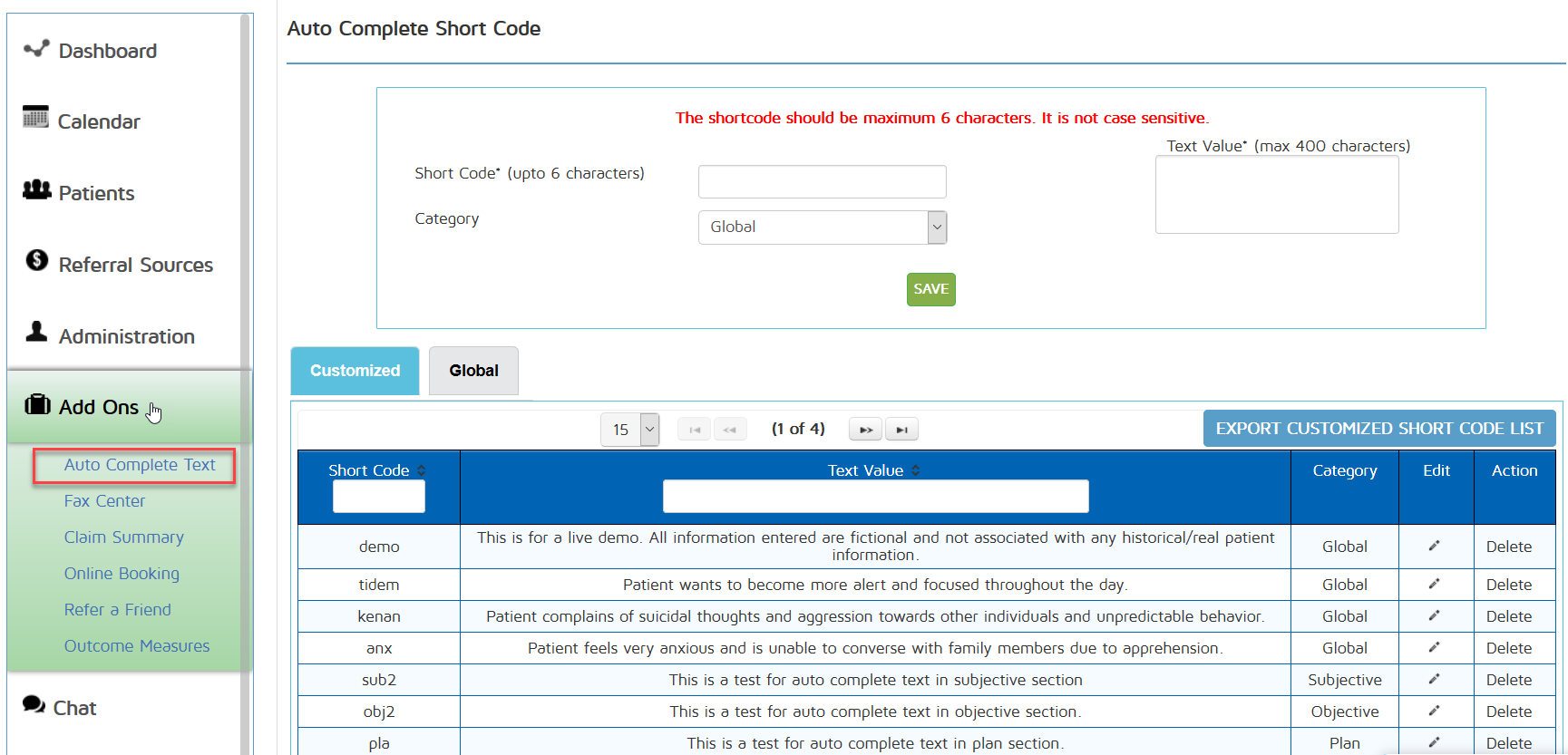
Task: Delete the tidem short code entry
Action: tap(1508, 585)
